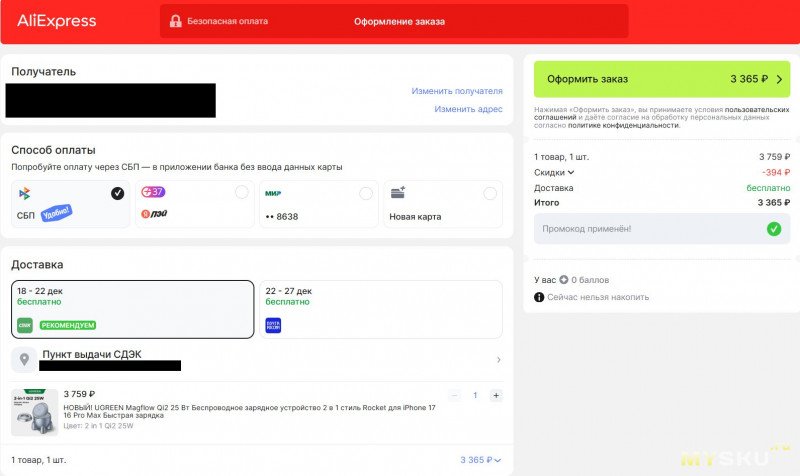Expand the 'Скидки' discounts breakdown

[x=555, y=172]
